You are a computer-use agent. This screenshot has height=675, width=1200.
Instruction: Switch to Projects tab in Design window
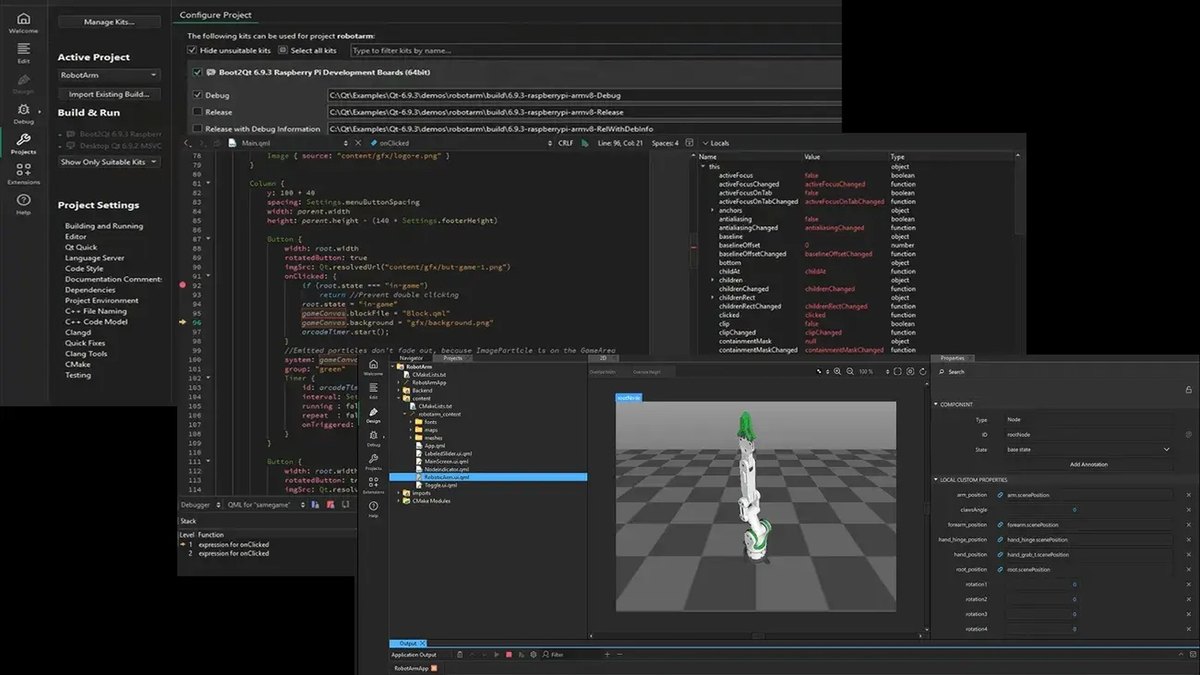[453, 357]
